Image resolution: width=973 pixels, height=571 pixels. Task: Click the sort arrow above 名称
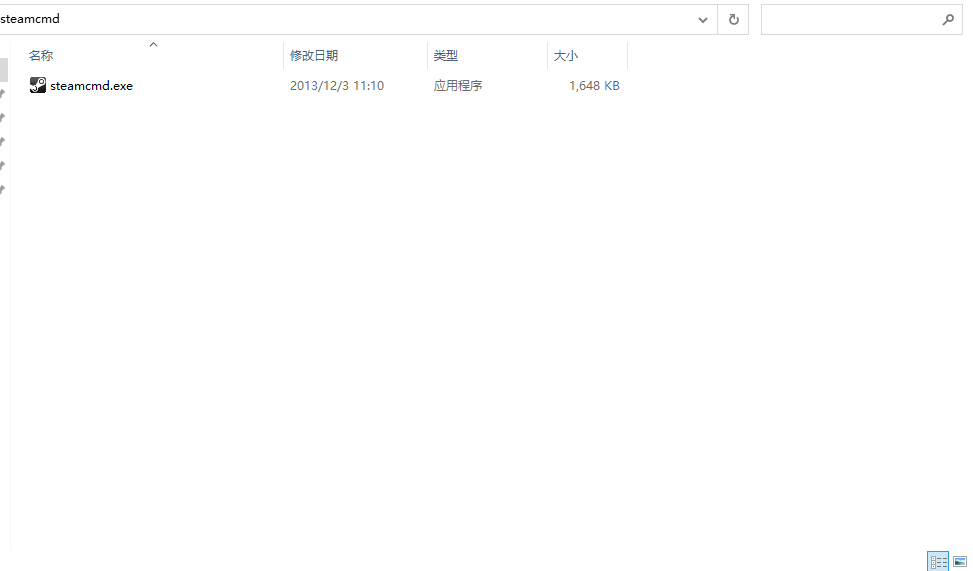pos(153,45)
